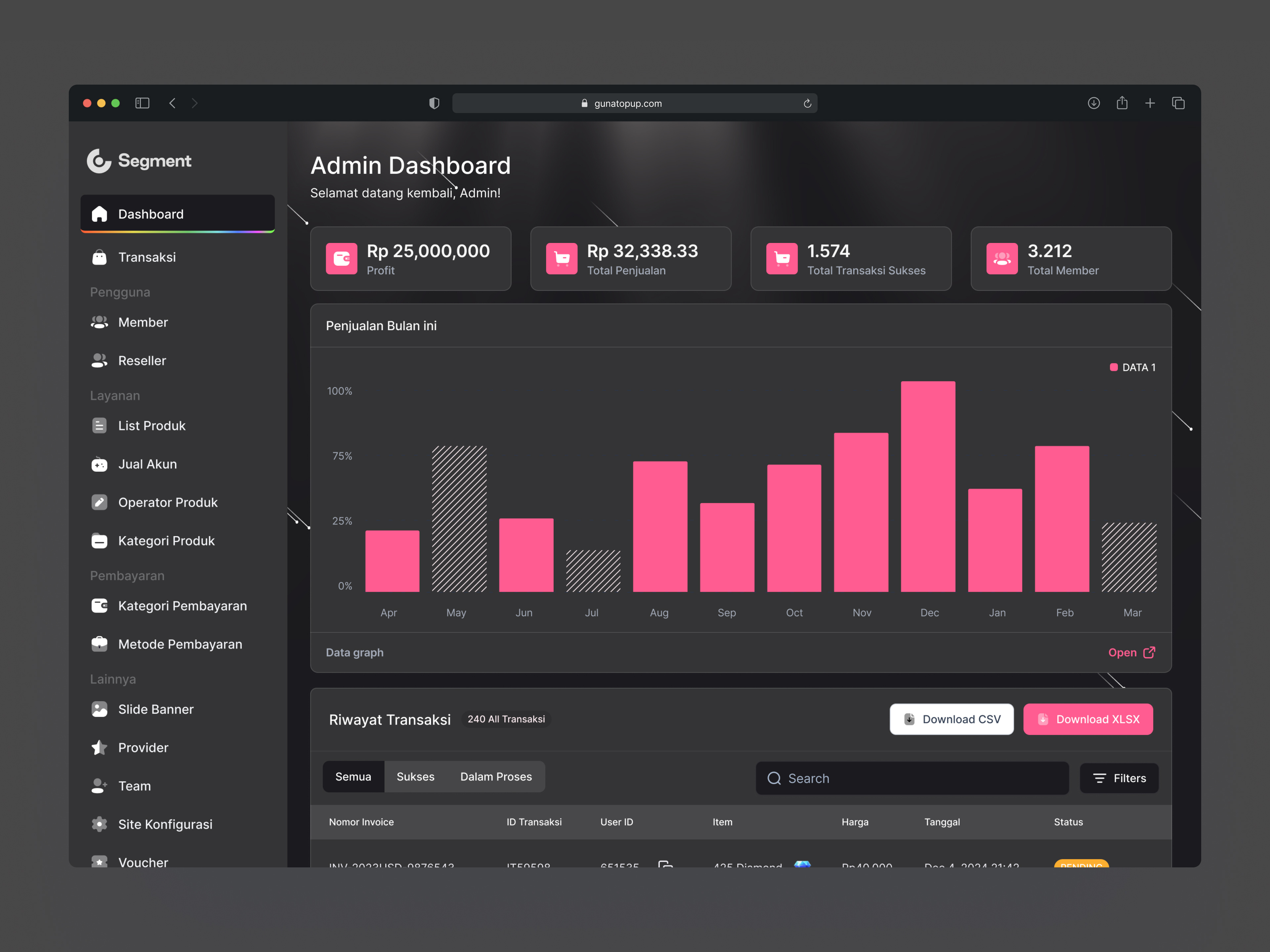This screenshot has height=952, width=1270.
Task: Switch to the Sukses tab
Action: pyautogui.click(x=415, y=776)
